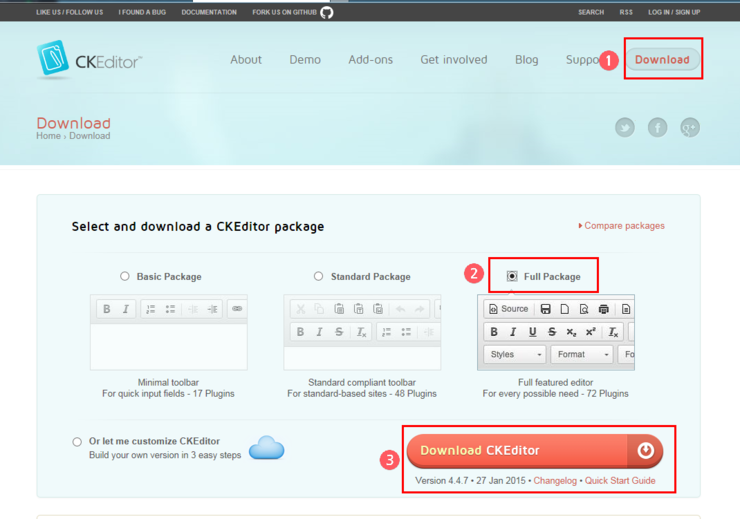This screenshot has height=519, width=740.
Task: Open the Styles dropdown in Full preview
Action: (x=515, y=354)
